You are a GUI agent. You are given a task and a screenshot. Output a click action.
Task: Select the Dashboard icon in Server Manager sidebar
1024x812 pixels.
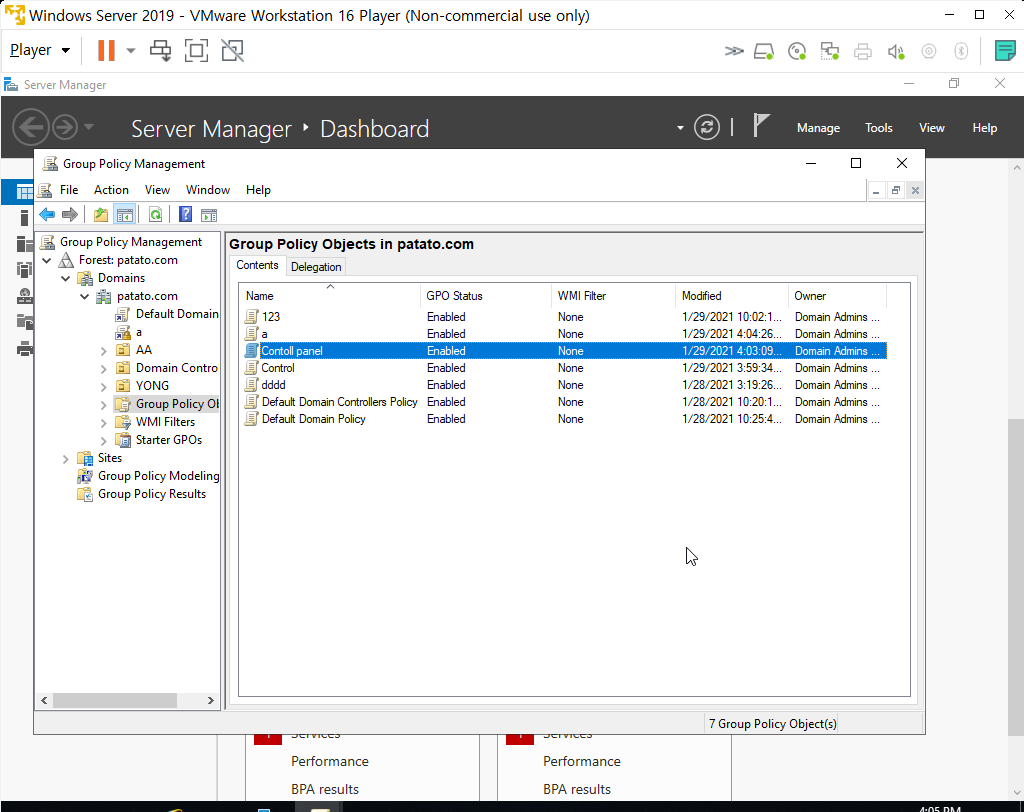click(24, 192)
